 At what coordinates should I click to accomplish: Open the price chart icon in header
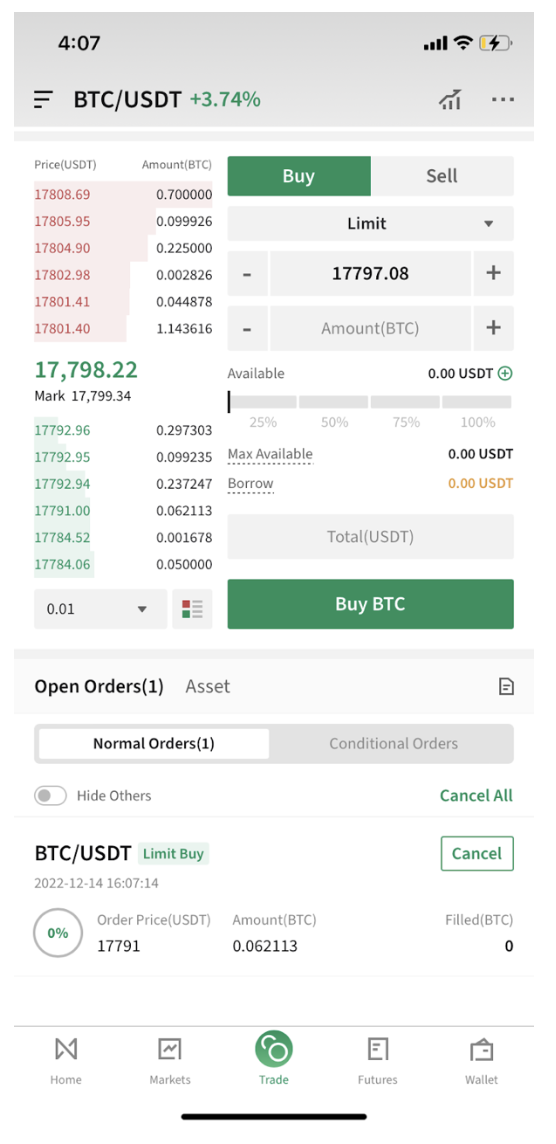[x=450, y=100]
